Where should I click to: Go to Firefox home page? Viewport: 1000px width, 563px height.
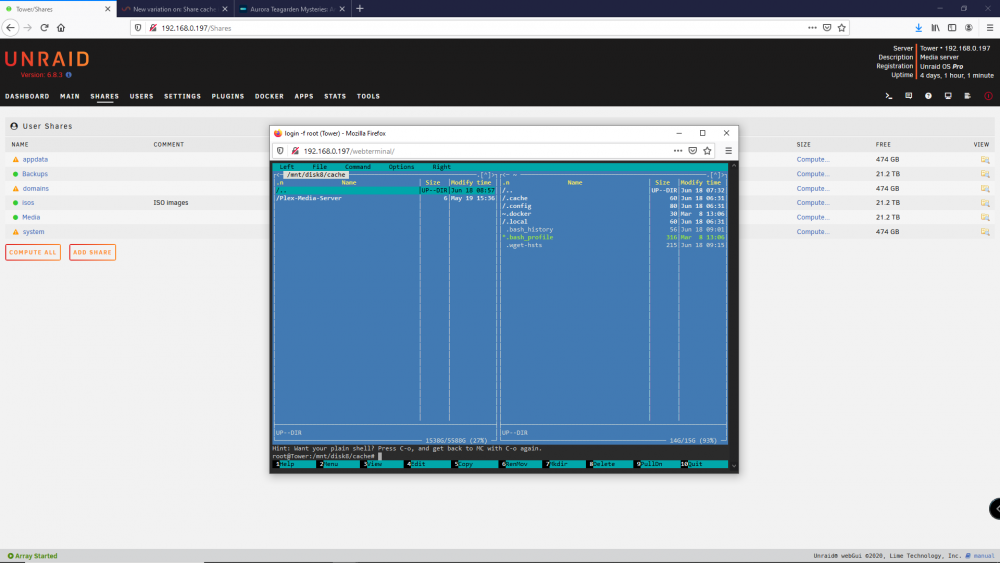point(61,27)
